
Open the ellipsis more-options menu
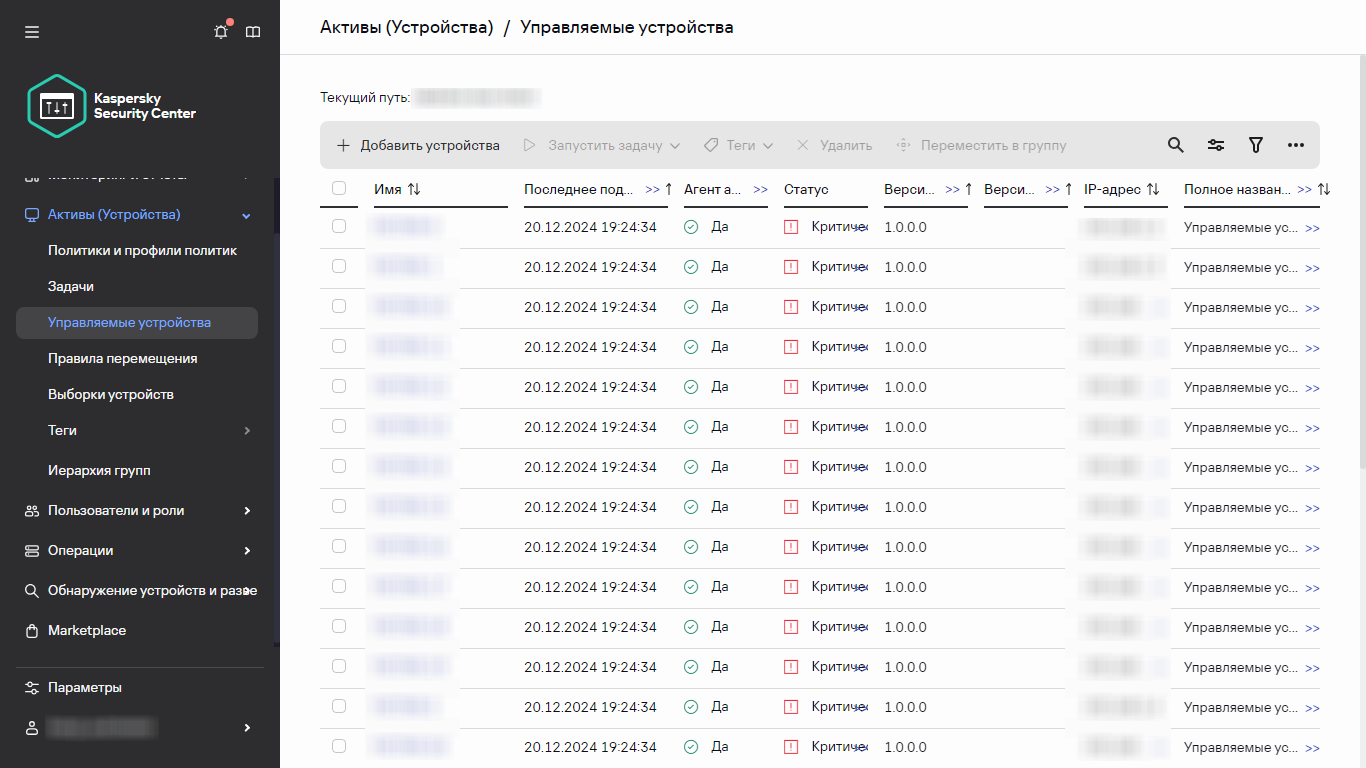(1296, 145)
